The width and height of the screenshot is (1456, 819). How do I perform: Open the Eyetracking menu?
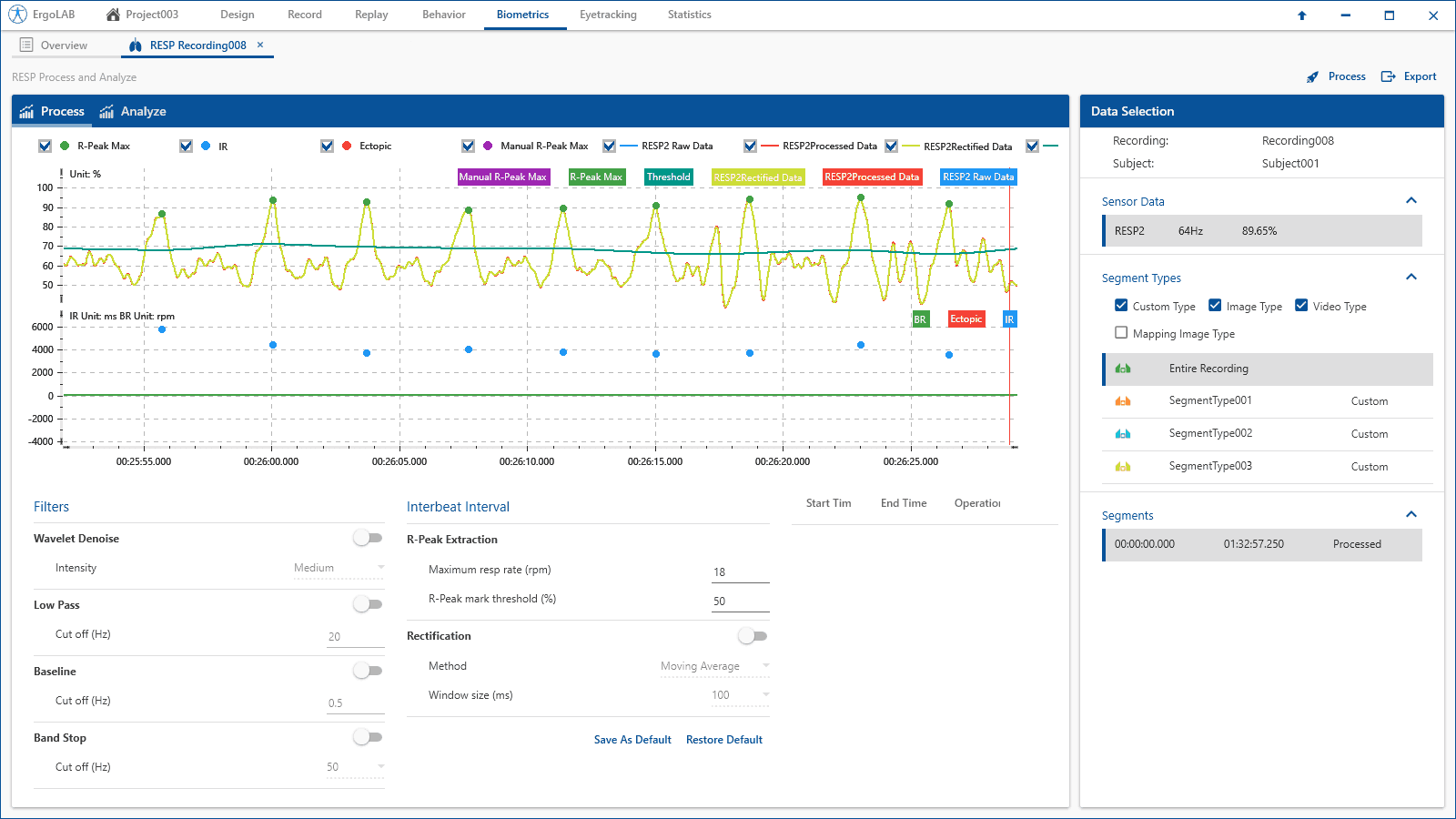point(608,15)
